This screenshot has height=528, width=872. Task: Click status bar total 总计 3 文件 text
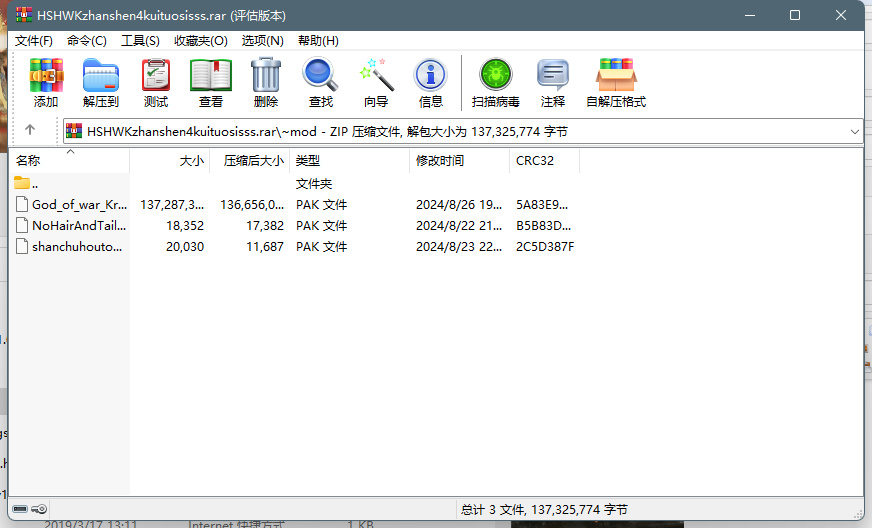point(544,510)
